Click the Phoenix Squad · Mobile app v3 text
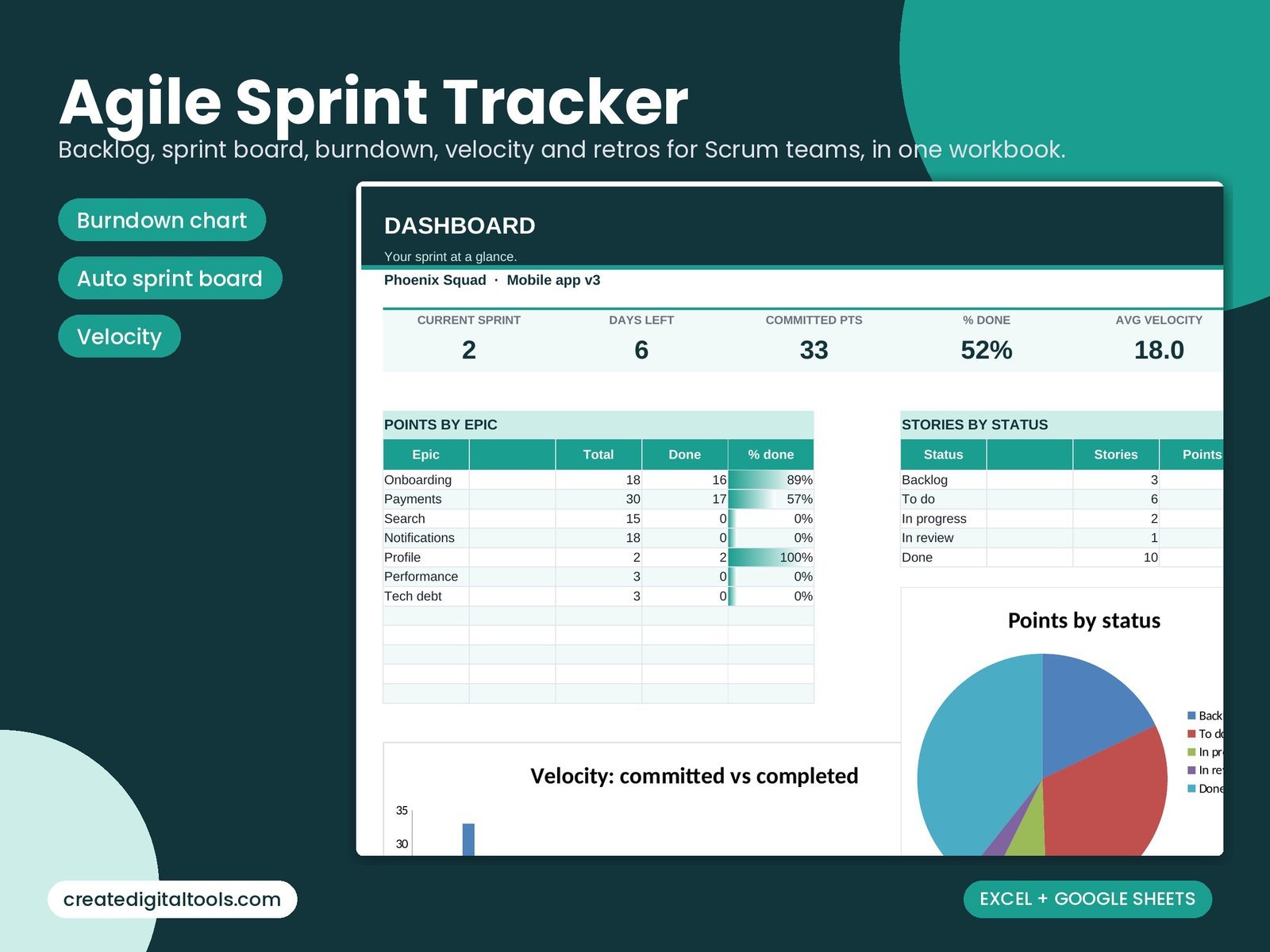This screenshot has width=1270, height=952. 492,280
